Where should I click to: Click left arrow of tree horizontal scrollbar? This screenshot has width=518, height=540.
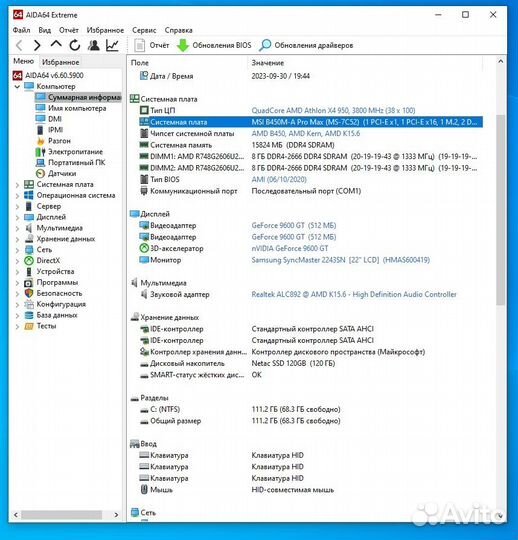point(16,515)
